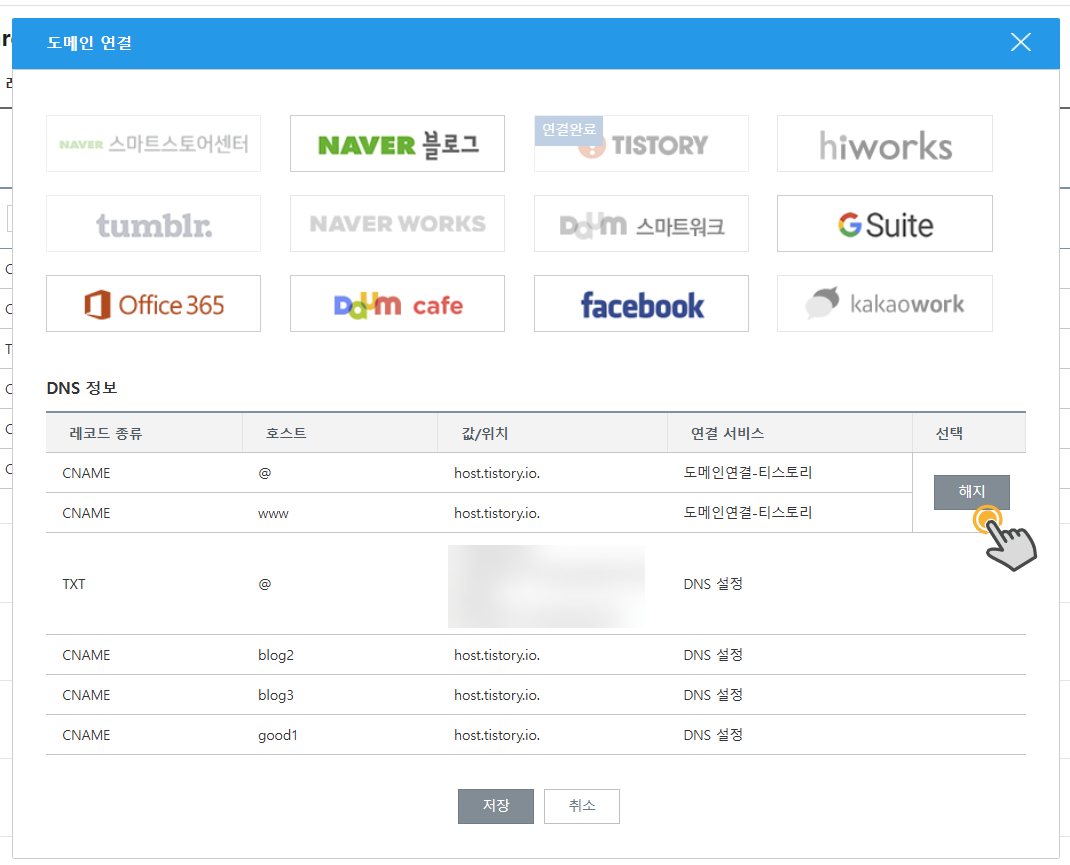Click the 연결완료 badge on TISTORY
The width and height of the screenshot is (1070, 865).
pyautogui.click(x=568, y=130)
